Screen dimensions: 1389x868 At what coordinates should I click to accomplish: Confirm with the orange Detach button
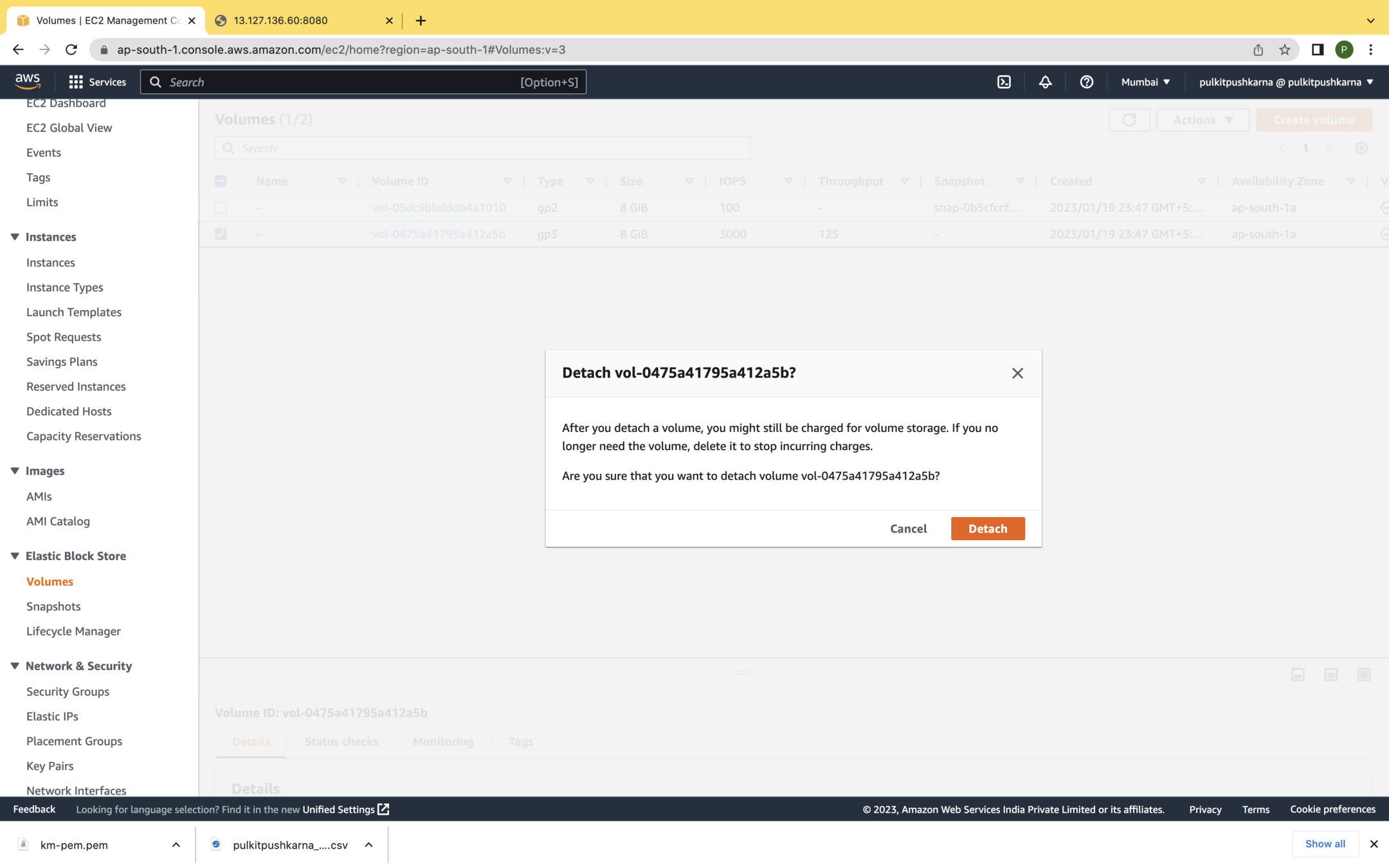[x=987, y=529]
